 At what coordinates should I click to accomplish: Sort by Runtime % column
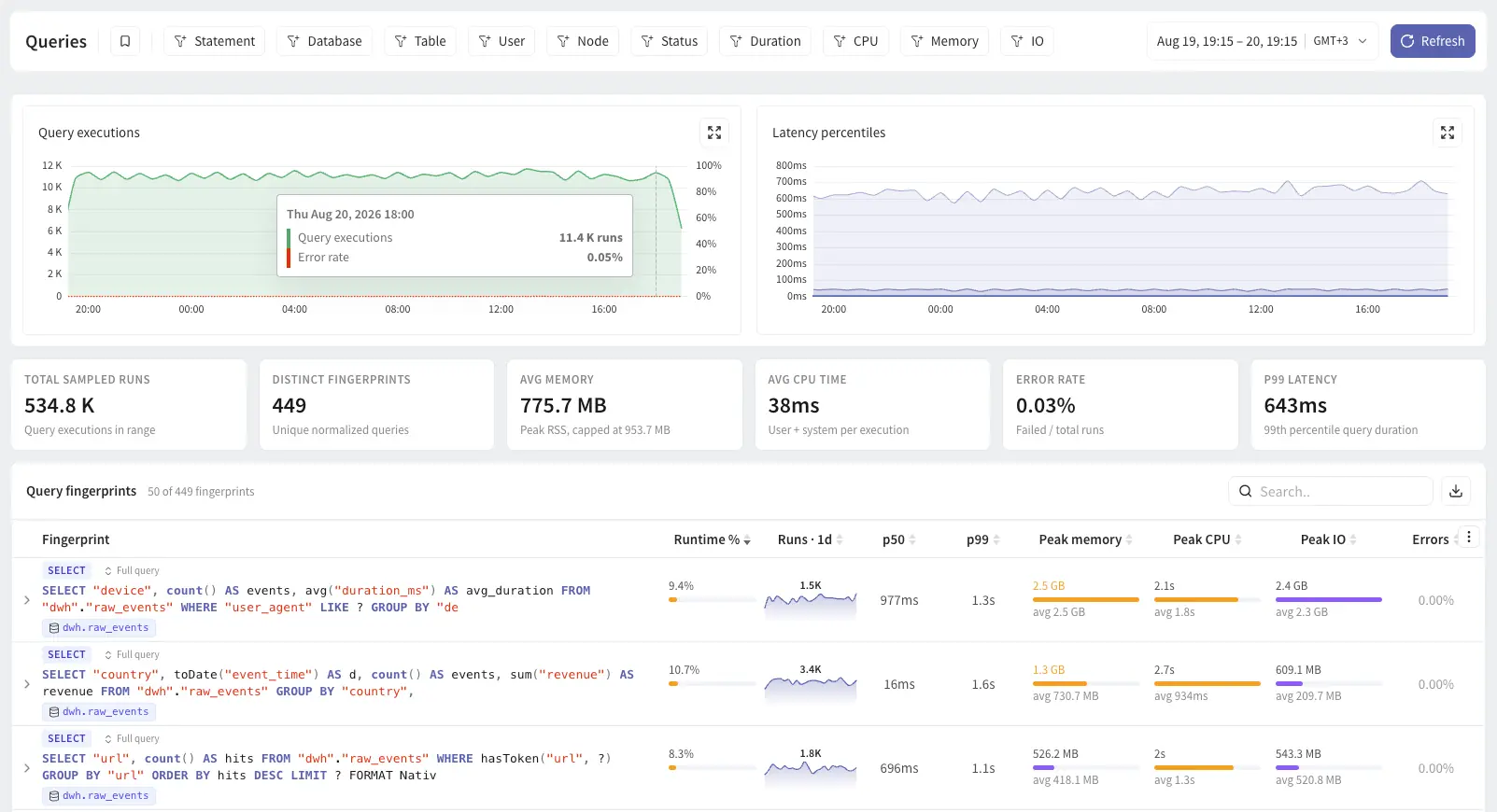(x=712, y=539)
